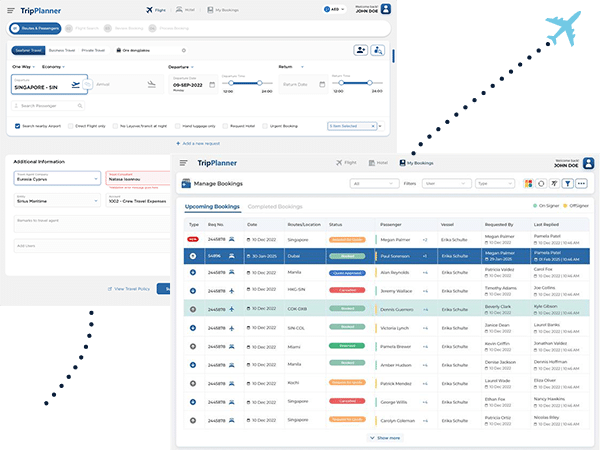Click the refresh icon in Manage Bookings toolbar
This screenshot has height=450, width=600.
tap(541, 184)
